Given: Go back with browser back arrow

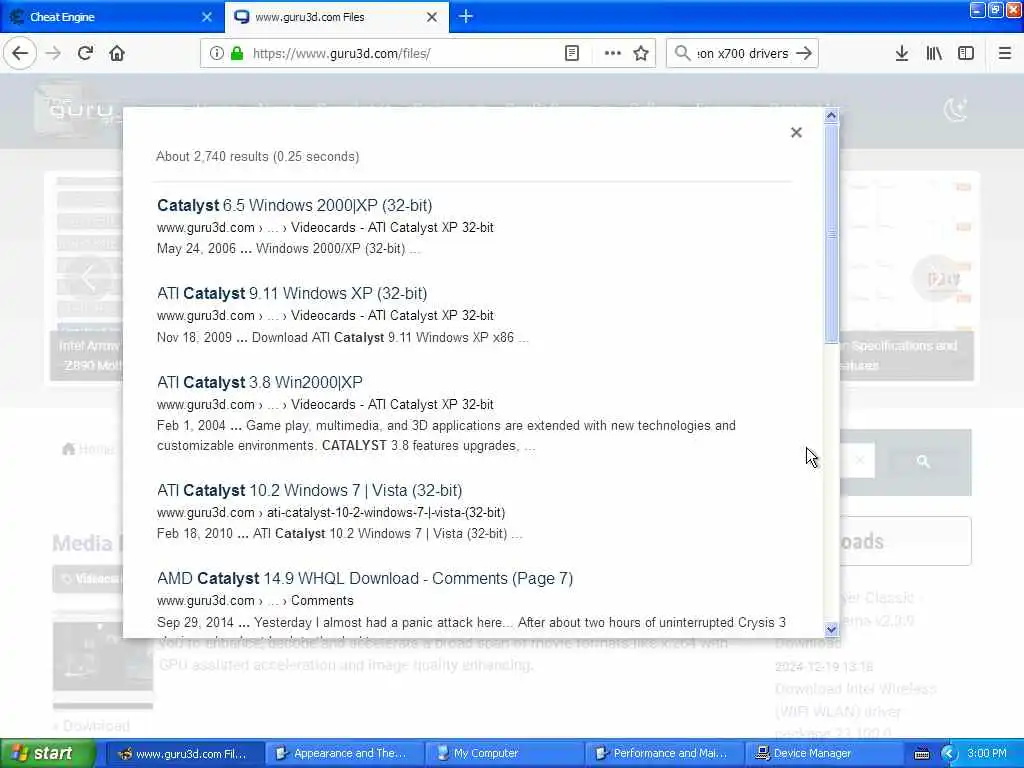Looking at the screenshot, I should point(20,54).
